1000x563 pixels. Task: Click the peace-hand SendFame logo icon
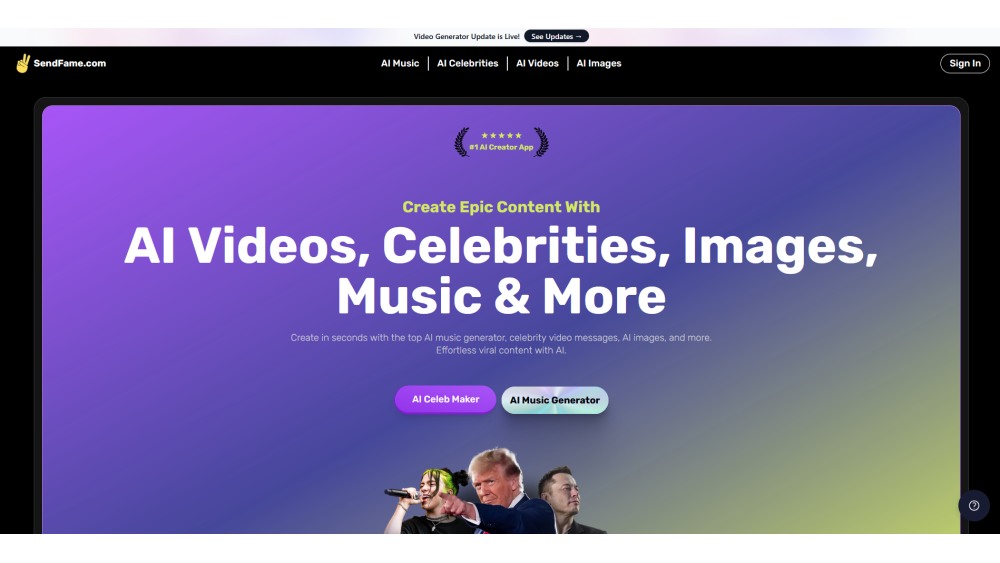point(23,63)
